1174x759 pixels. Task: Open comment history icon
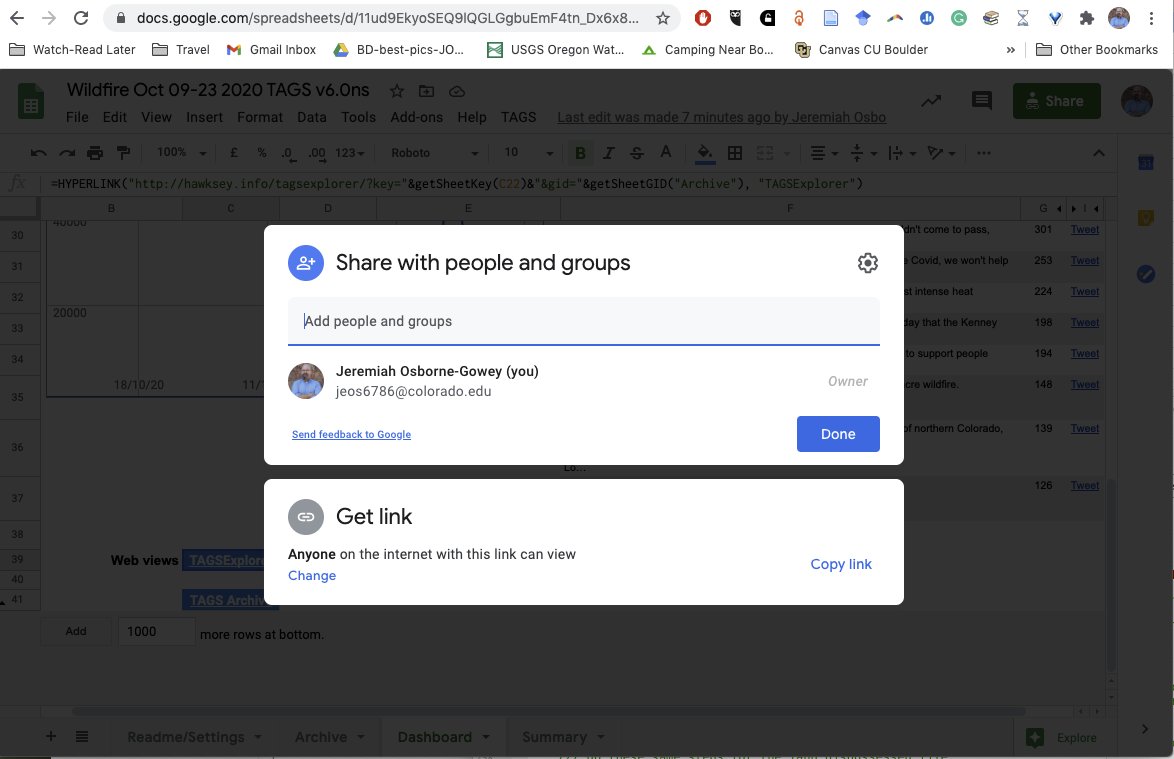(981, 100)
